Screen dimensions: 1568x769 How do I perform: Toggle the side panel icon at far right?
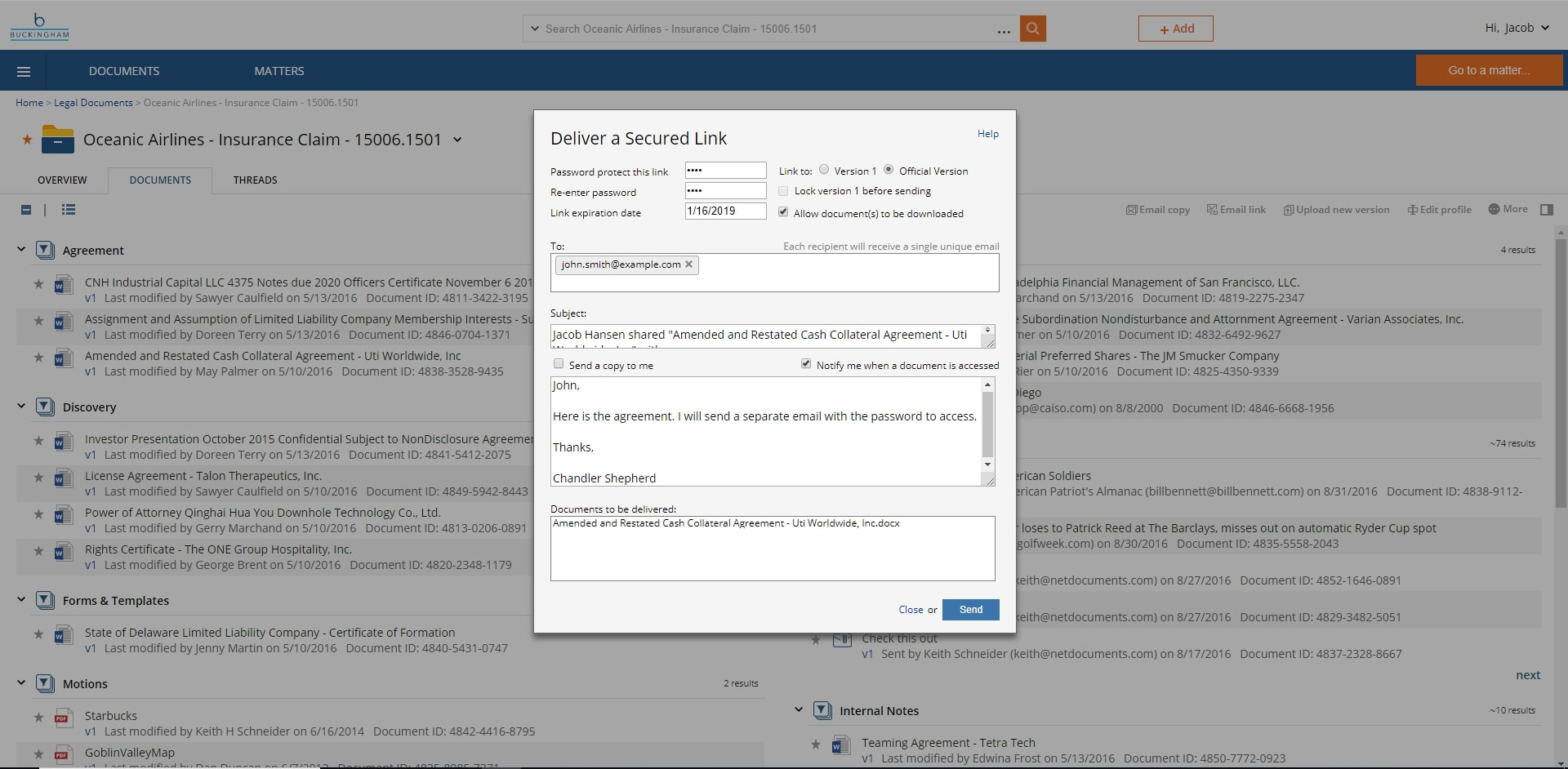pos(1546,210)
